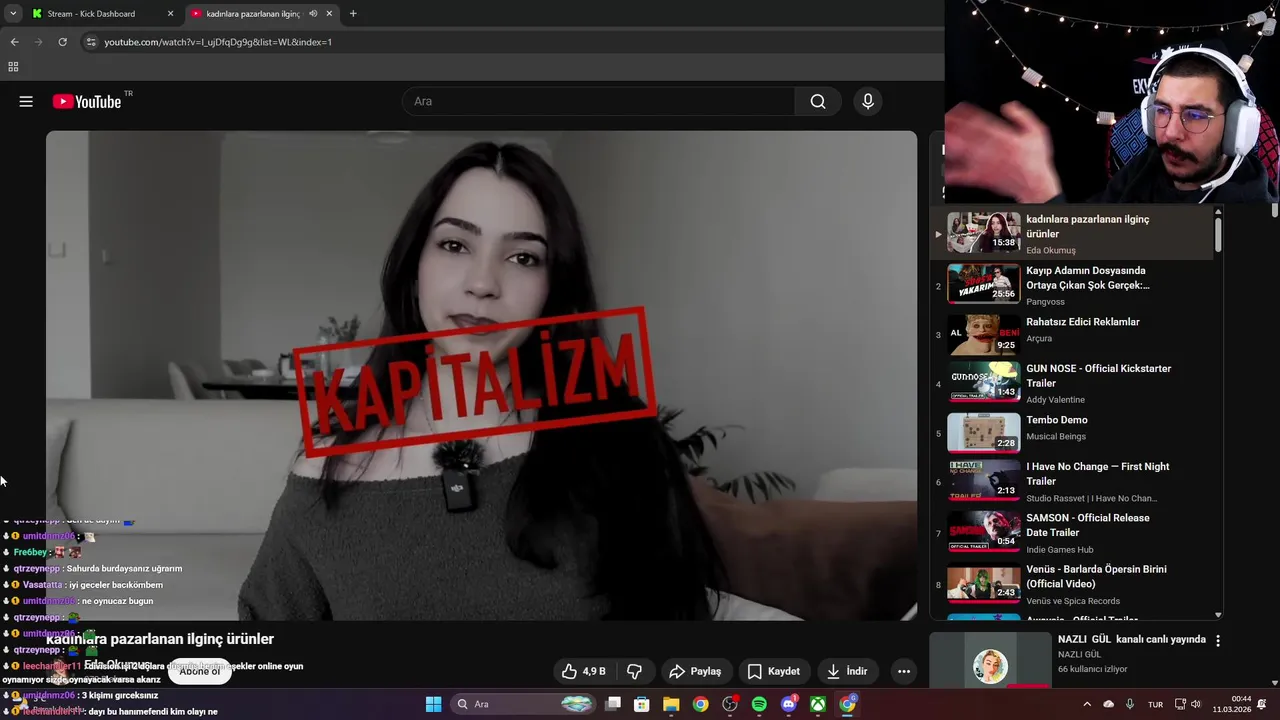1280x720 pixels.
Task: Play 'SAMSON - Official Release Date Trailer'
Action: [1070, 532]
